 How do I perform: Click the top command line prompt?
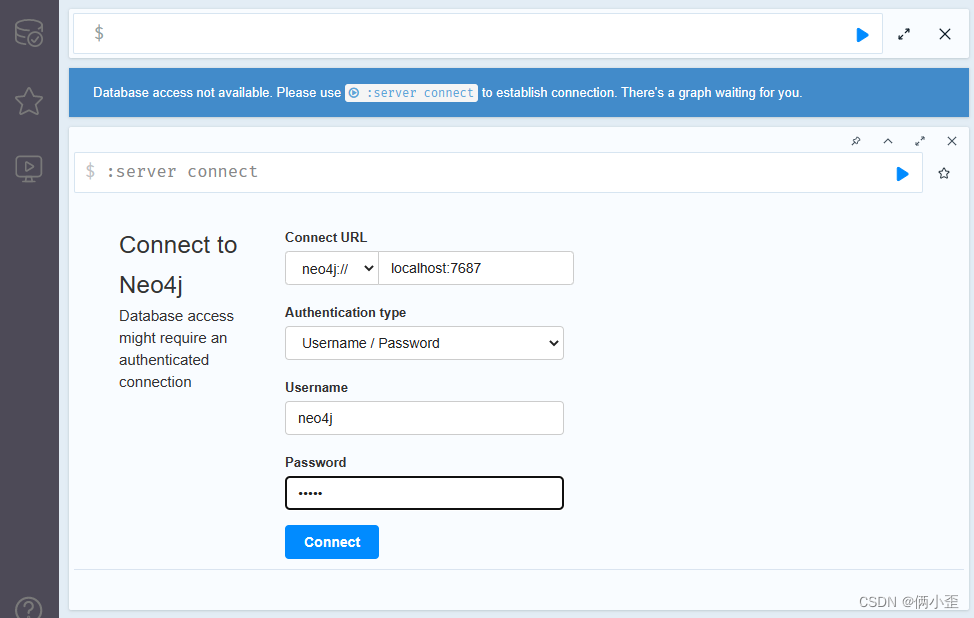[400, 33]
